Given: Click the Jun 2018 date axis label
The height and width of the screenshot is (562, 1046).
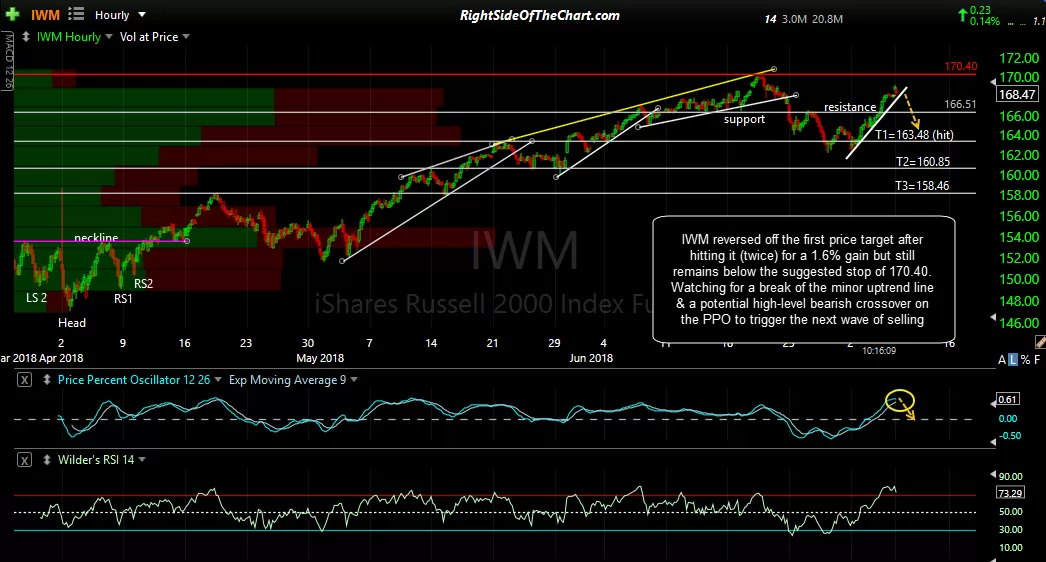Looking at the screenshot, I should [x=591, y=358].
